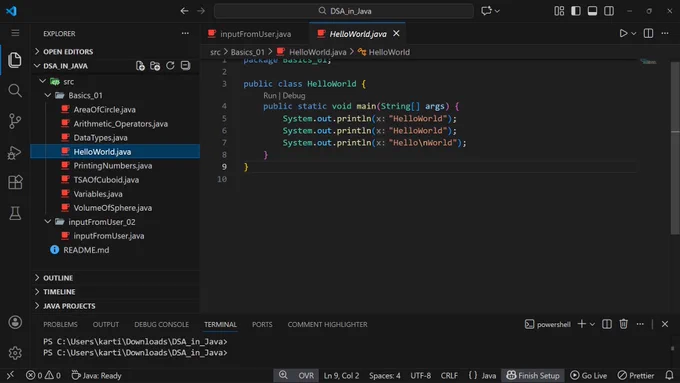The width and height of the screenshot is (680, 383).
Task: Toggle primary side bar visibility
Action: tap(575, 11)
